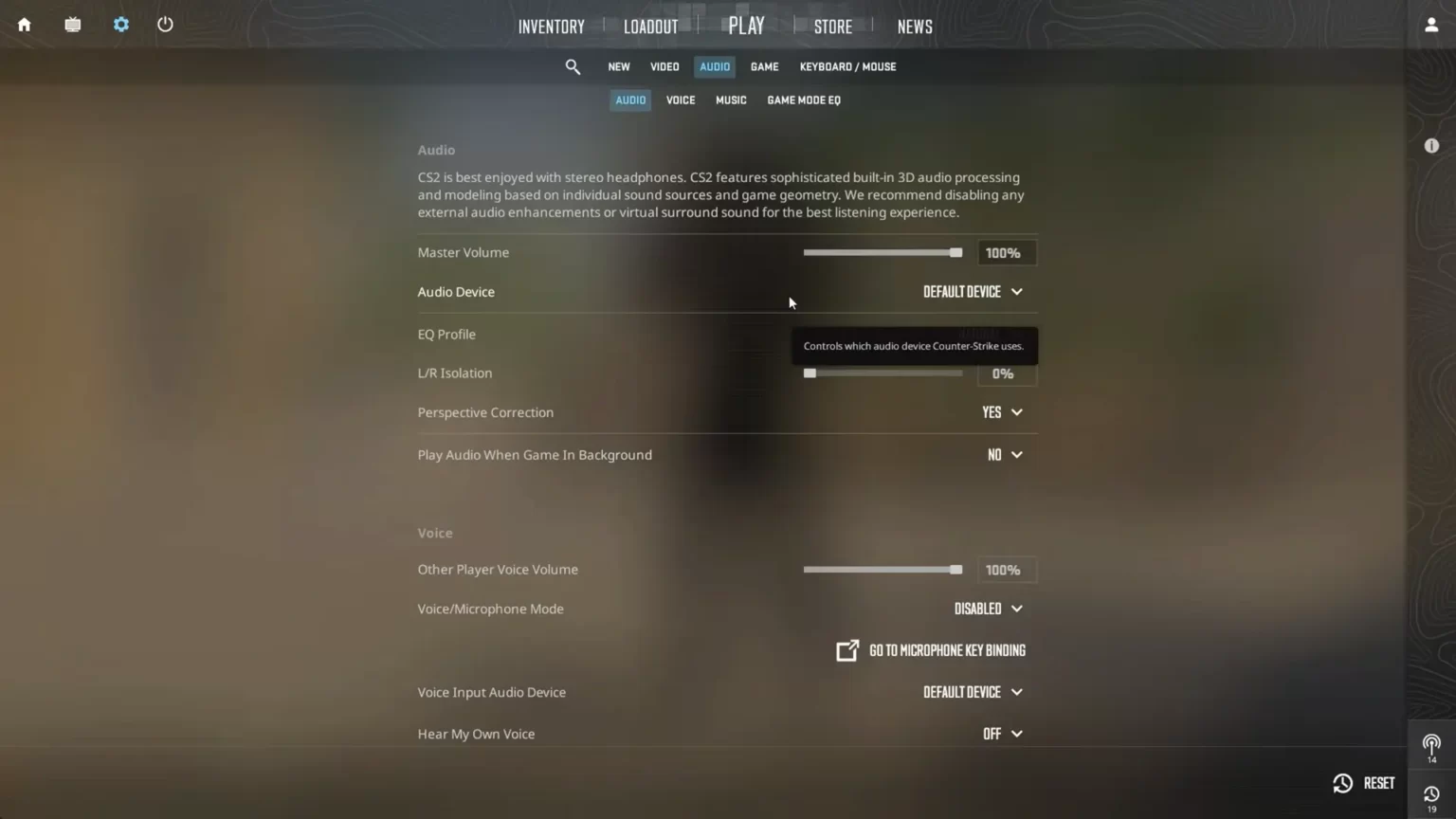The height and width of the screenshot is (819, 1456).
Task: Click the settings gear icon
Action: coord(121,25)
